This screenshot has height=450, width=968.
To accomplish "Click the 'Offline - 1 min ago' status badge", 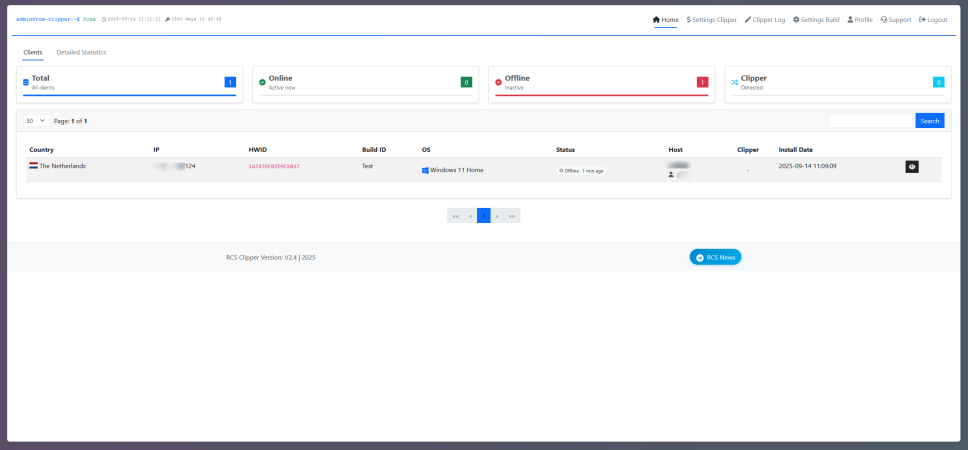I will click(581, 171).
